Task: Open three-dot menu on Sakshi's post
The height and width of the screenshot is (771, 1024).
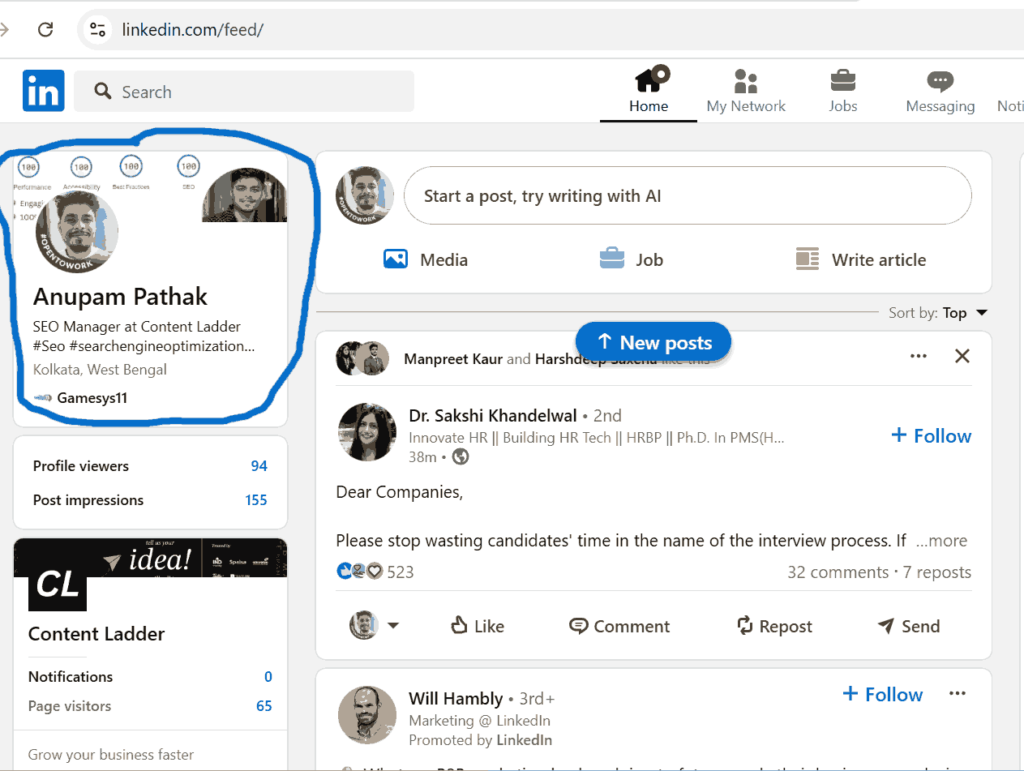Action: tap(918, 356)
